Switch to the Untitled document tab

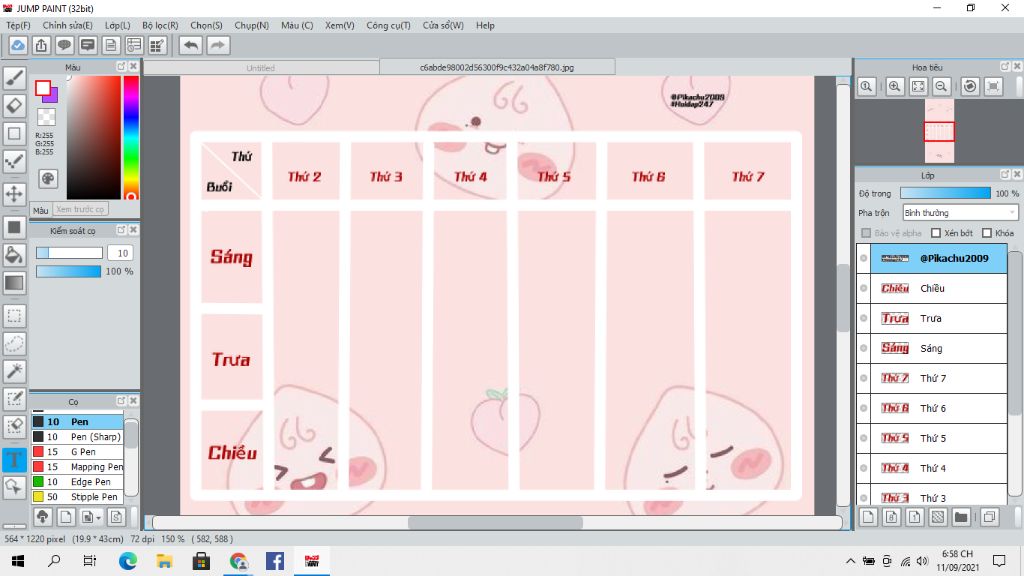pyautogui.click(x=261, y=67)
